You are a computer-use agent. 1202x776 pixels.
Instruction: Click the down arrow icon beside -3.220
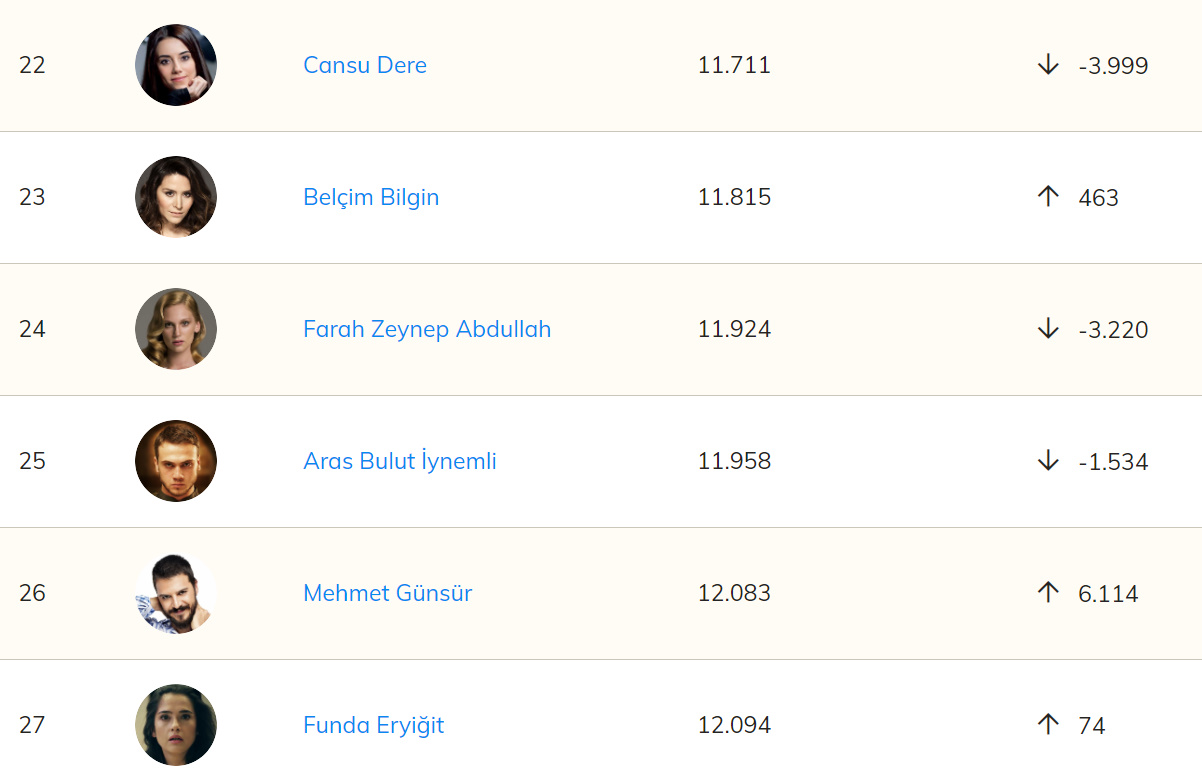pyautogui.click(x=1047, y=329)
